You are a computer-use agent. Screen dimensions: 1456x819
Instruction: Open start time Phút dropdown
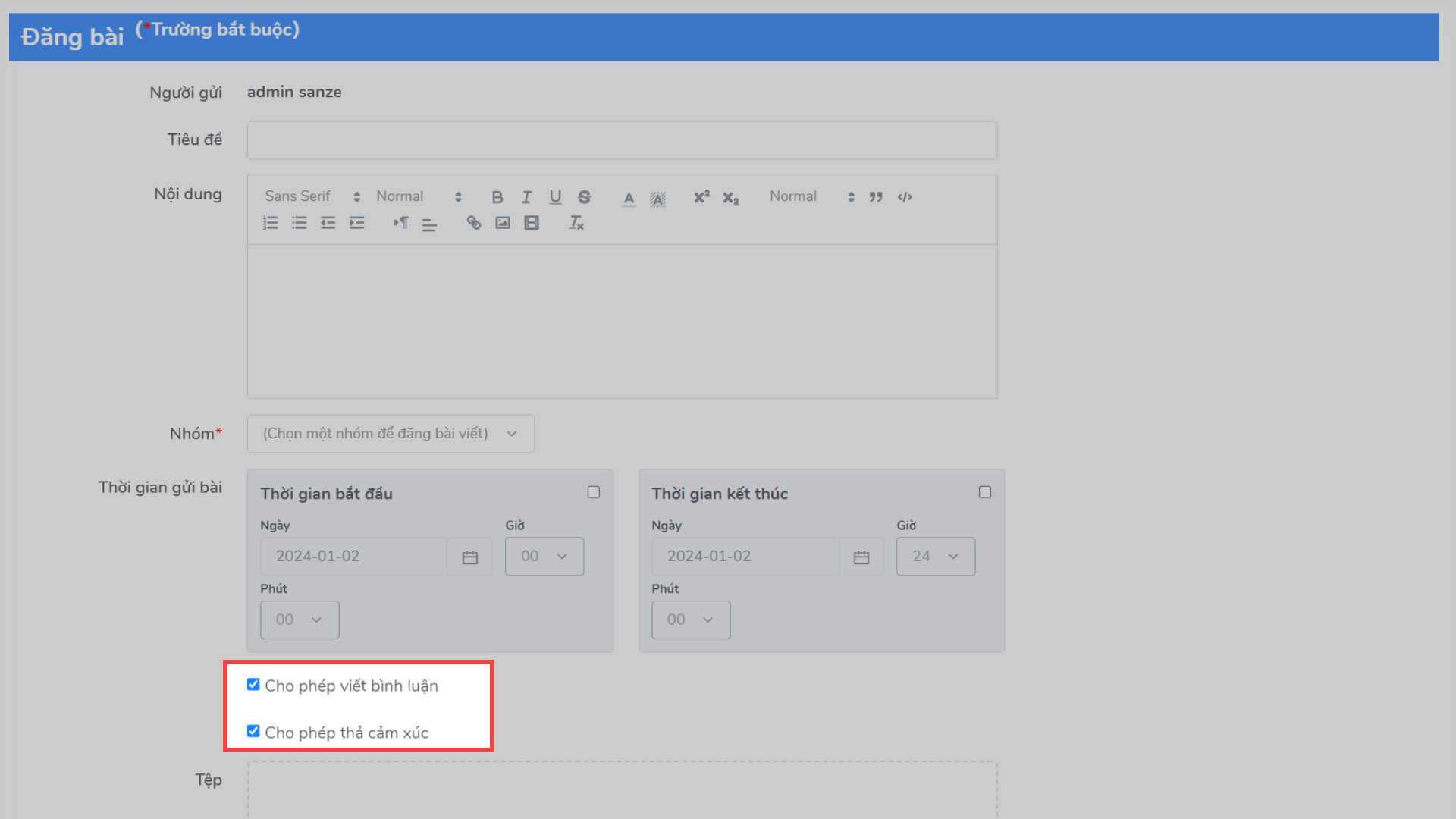300,620
